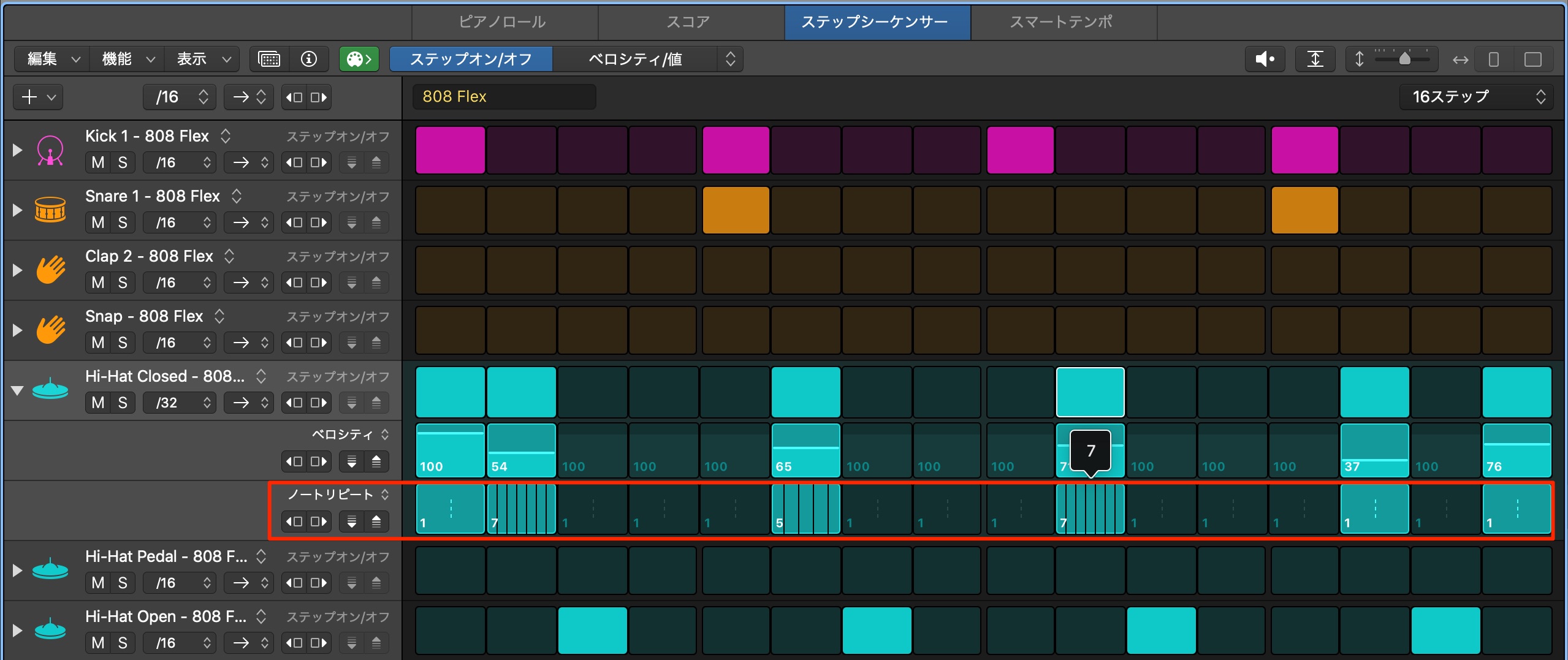This screenshot has height=660, width=1568.
Task: Toggle the first active Snare 1 step
Action: (x=736, y=210)
